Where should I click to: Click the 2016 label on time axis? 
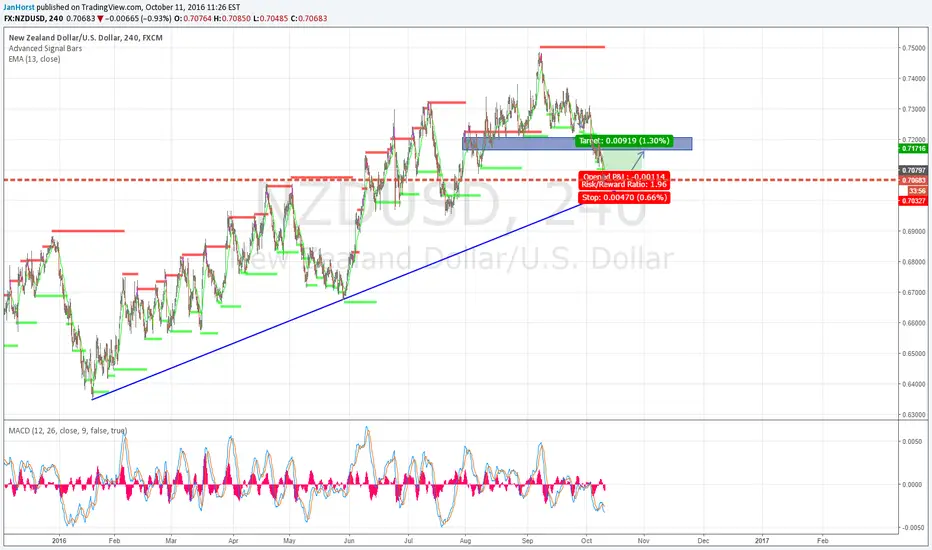pos(59,540)
